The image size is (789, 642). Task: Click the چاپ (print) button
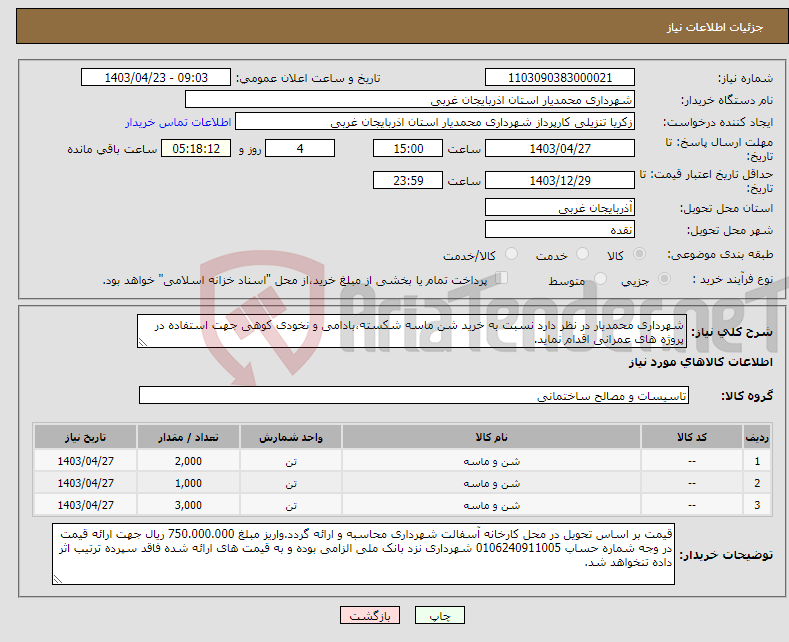439,615
